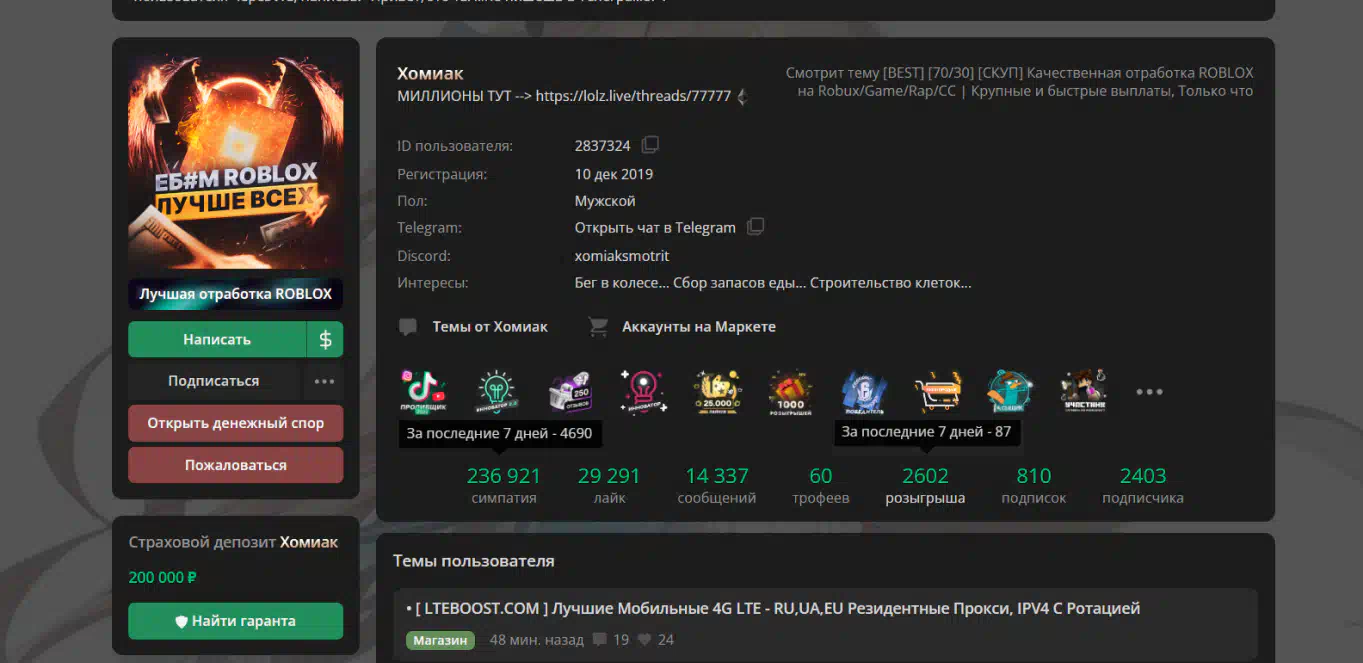The width and height of the screenshot is (1363, 663).
Task: Open the Minecraft participant trophy badge
Action: (1085, 391)
